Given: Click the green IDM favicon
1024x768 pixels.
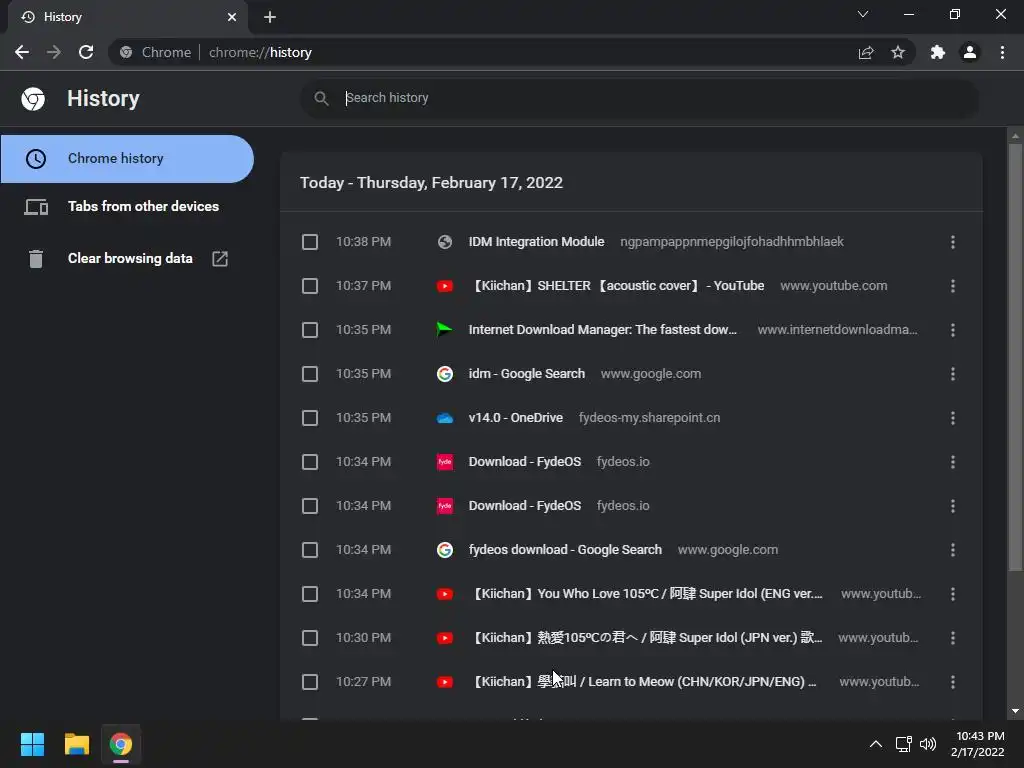Looking at the screenshot, I should 445,330.
